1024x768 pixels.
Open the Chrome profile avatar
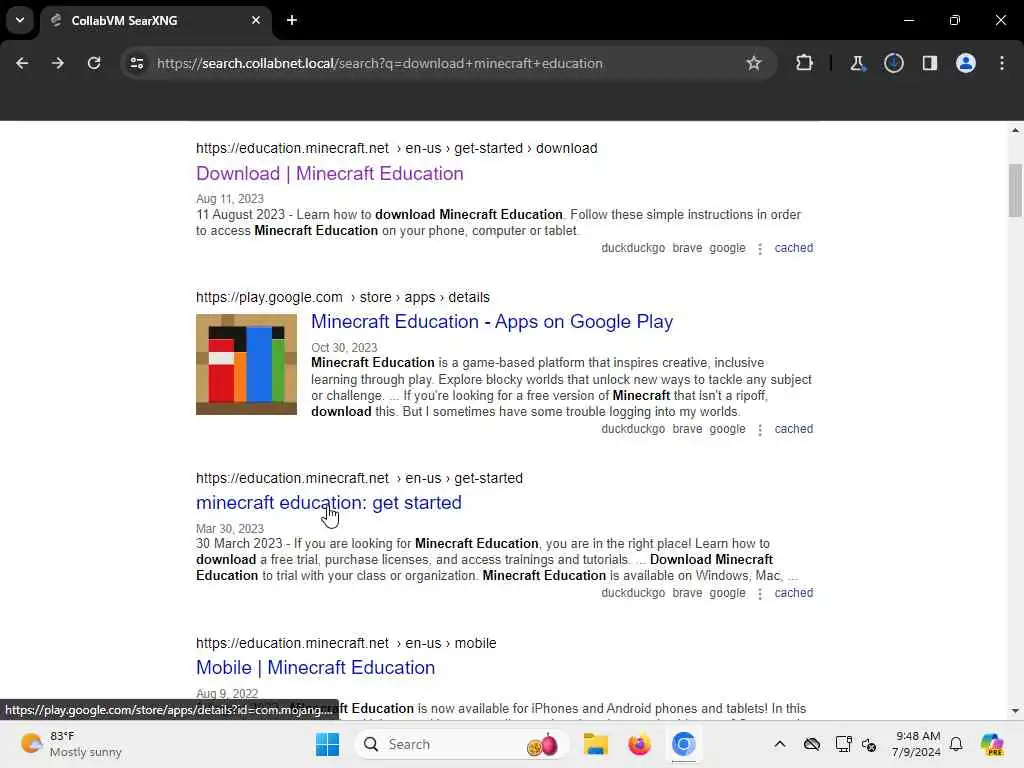tap(965, 63)
